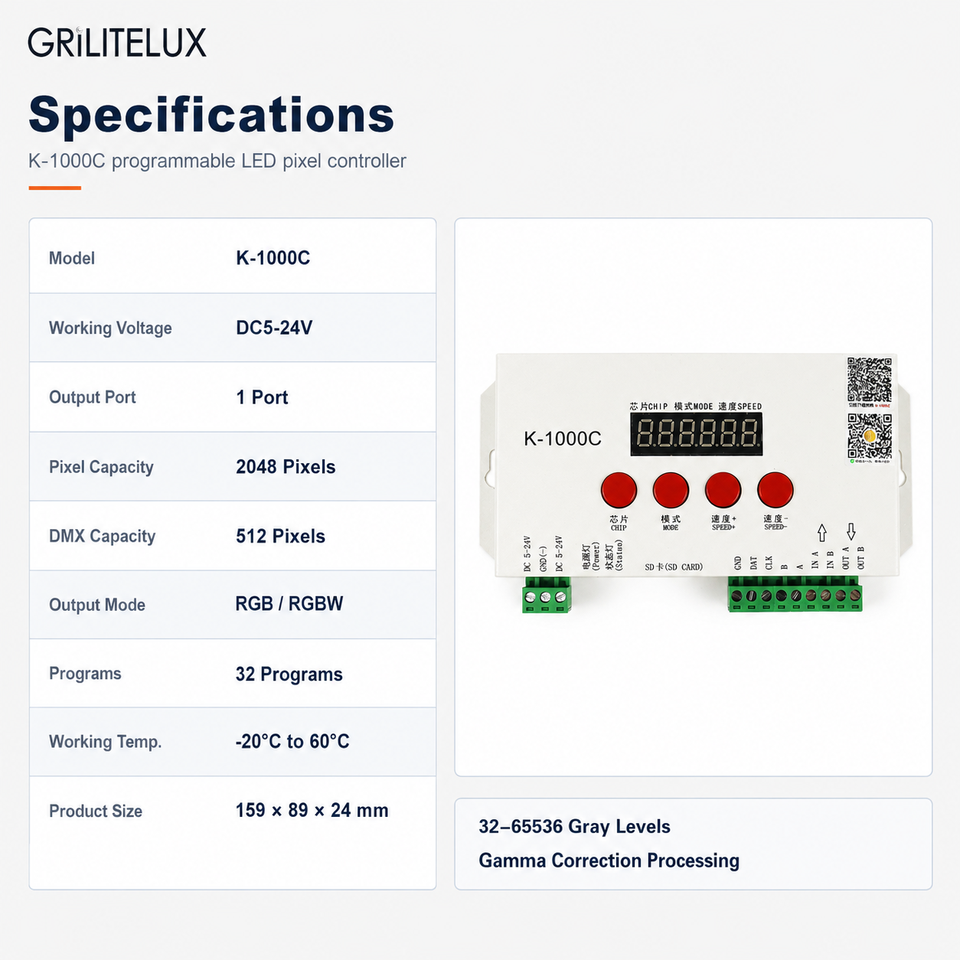The height and width of the screenshot is (960, 960).
Task: Click the down arrow above OUT A
Action: [x=850, y=531]
